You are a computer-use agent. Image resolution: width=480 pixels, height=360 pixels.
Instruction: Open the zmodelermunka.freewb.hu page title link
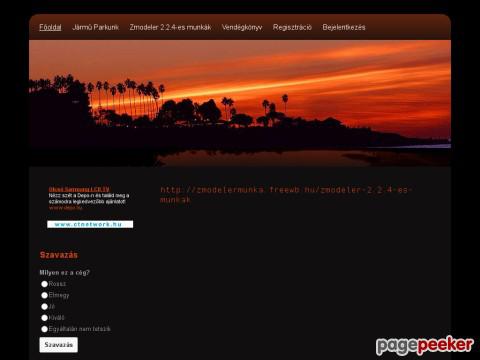(286, 195)
